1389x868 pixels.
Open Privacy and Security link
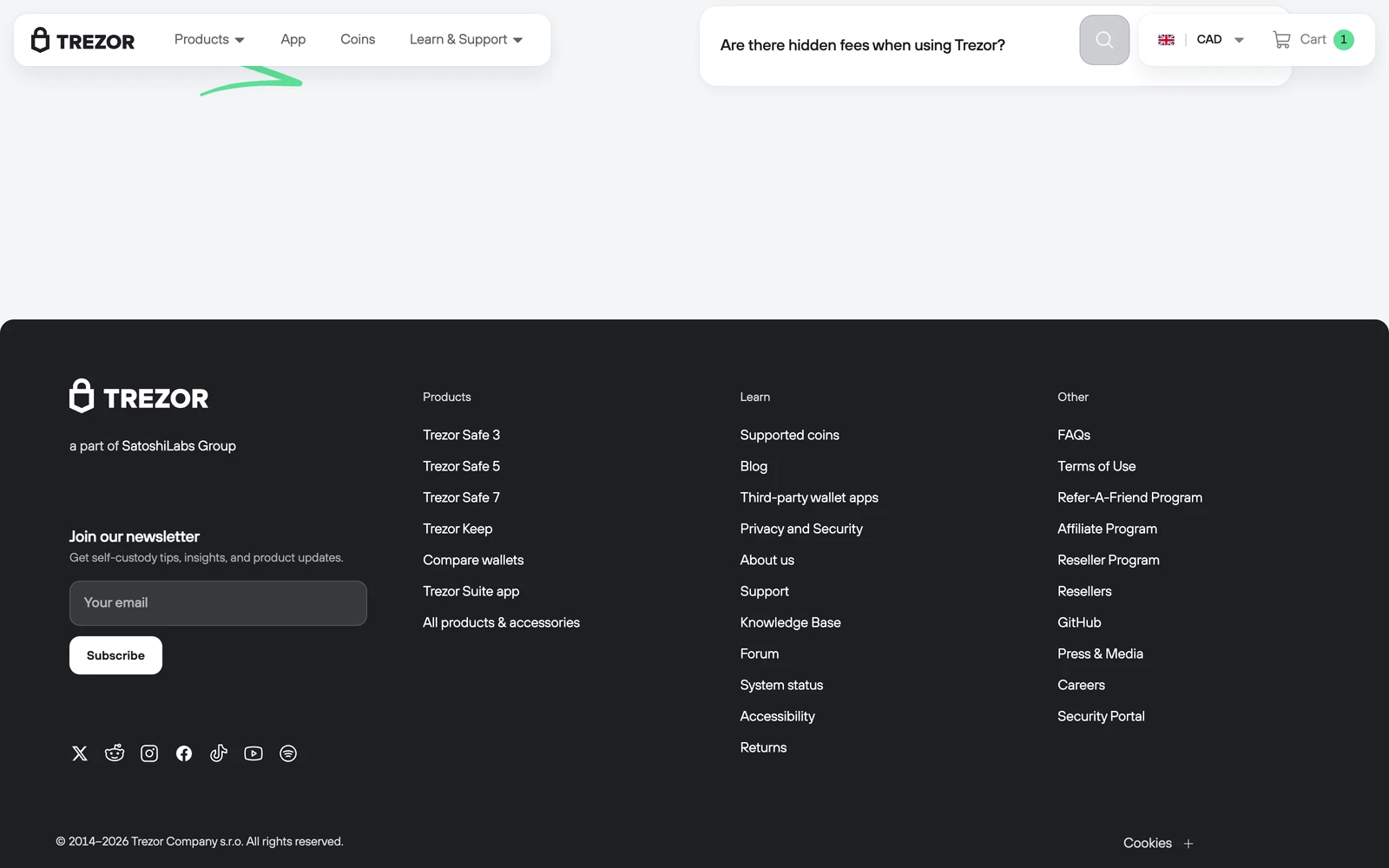coord(801,529)
